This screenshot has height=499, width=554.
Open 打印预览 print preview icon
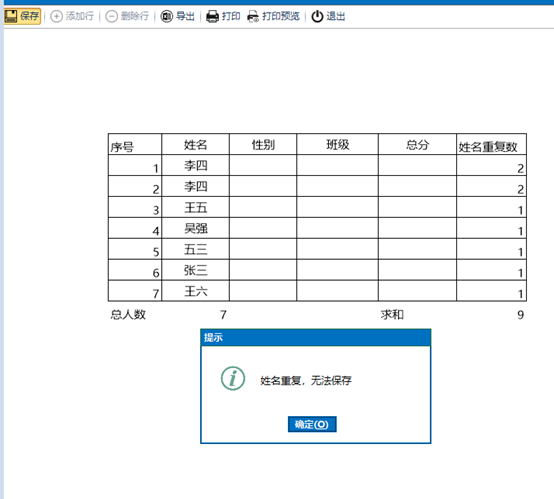tap(253, 16)
